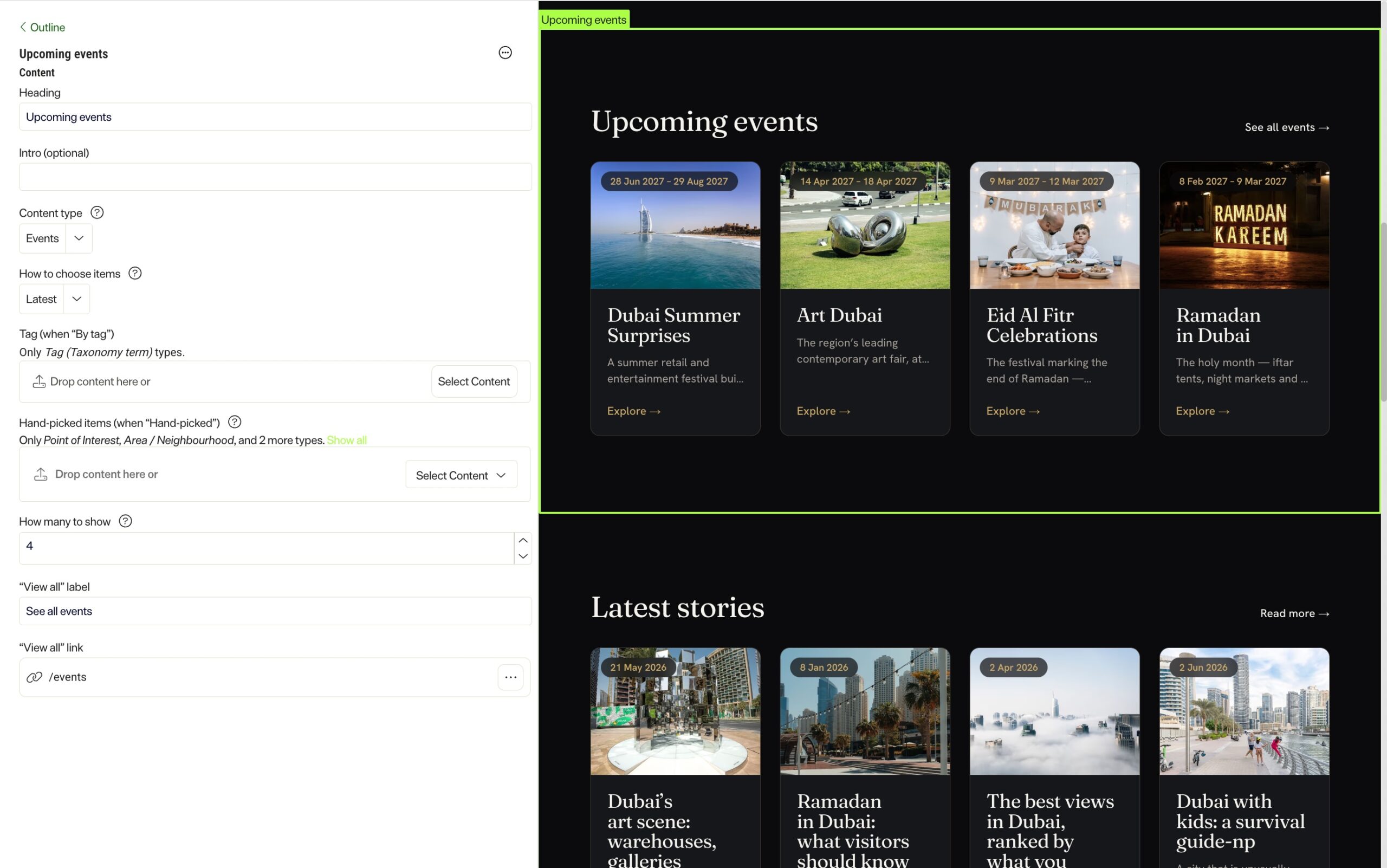Viewport: 1387px width, 868px height.
Task: Click the See all events link in preview
Action: click(1287, 127)
